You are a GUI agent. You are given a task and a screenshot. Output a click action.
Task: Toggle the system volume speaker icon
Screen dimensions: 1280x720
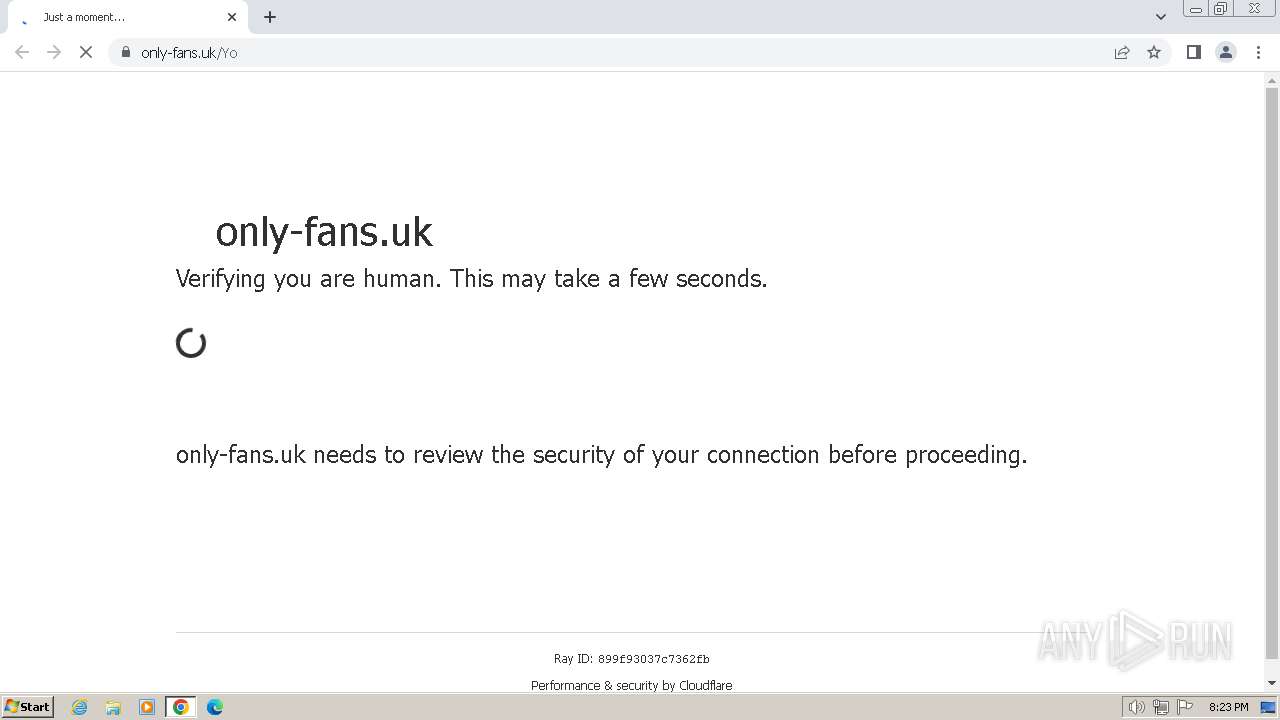click(x=1136, y=707)
